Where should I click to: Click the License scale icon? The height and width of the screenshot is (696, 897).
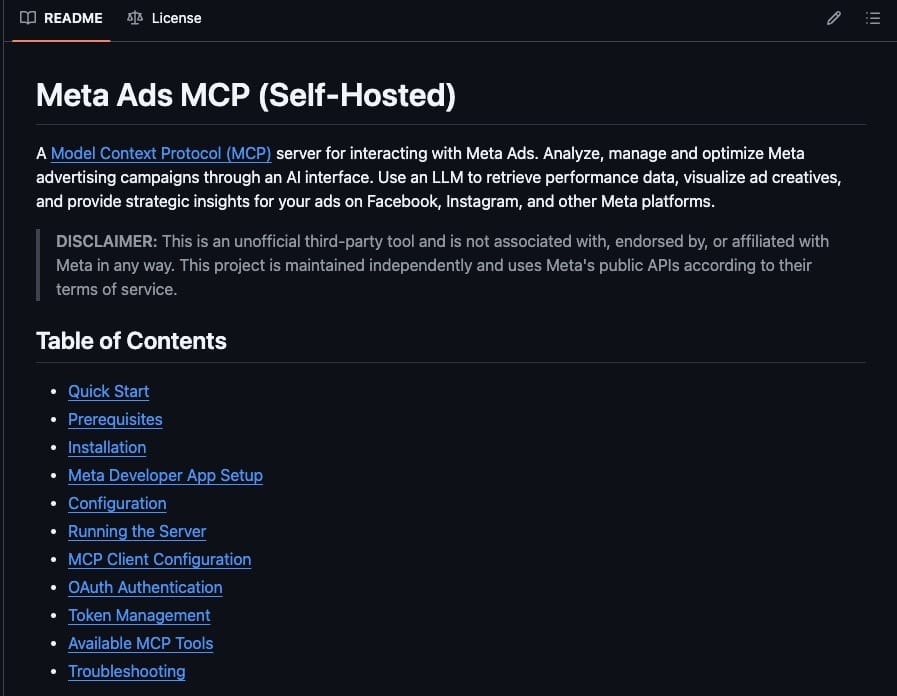(x=135, y=18)
